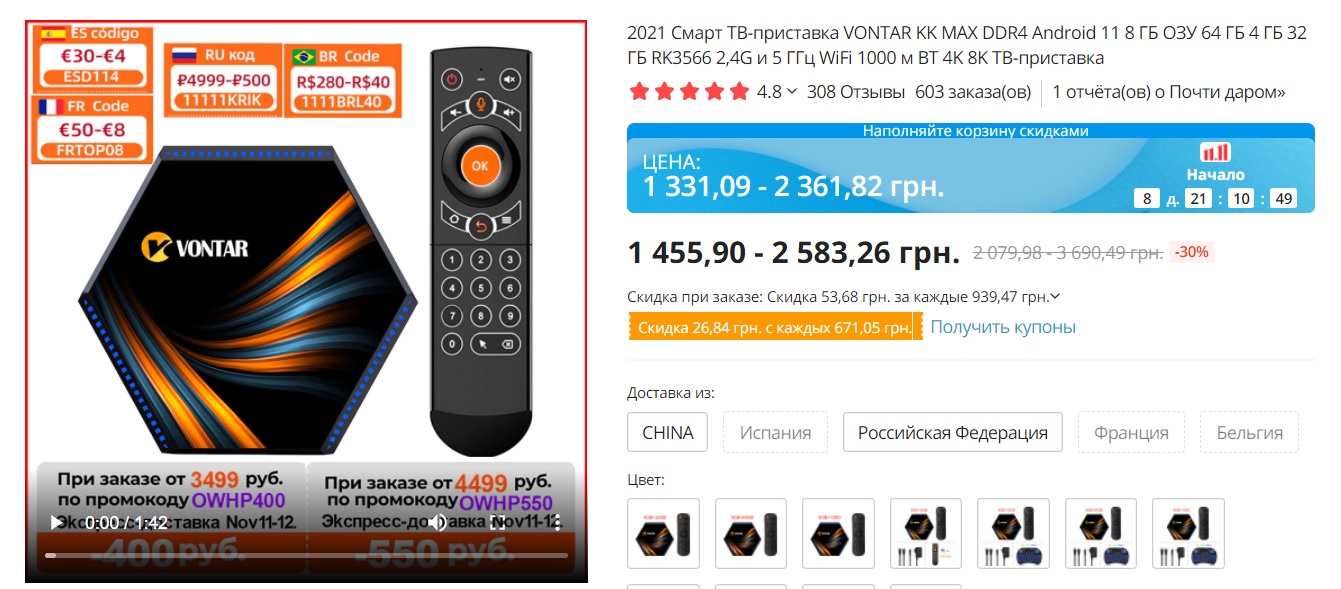Screen dimensions: 1341x589
Task: Open the 603 заказа(ов) orders link
Action: pos(973,92)
